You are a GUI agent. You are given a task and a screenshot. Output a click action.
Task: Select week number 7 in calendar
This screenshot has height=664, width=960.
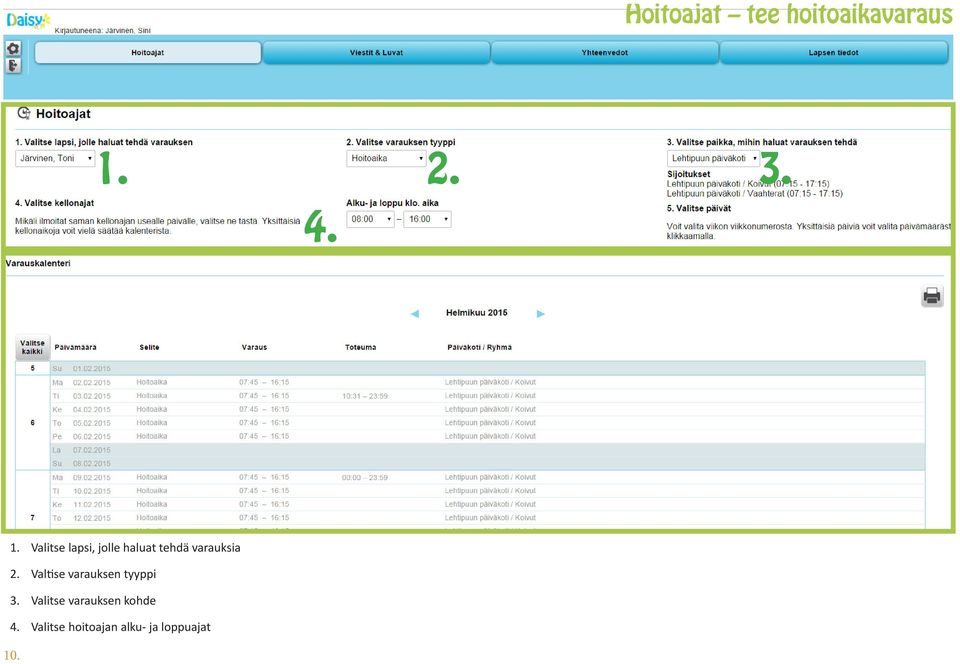[x=32, y=518]
